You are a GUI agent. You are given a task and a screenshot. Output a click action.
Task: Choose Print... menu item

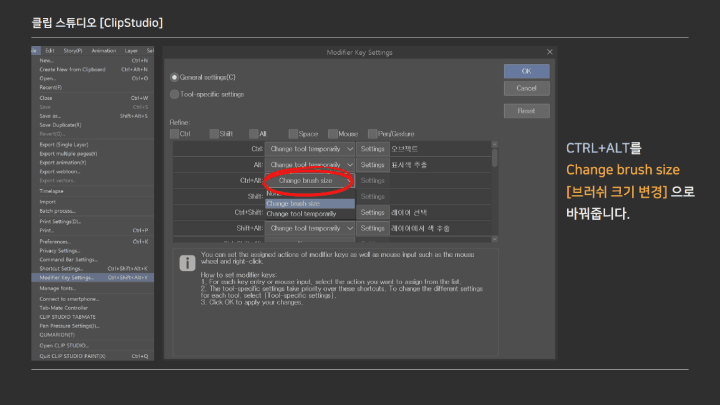pos(93,231)
